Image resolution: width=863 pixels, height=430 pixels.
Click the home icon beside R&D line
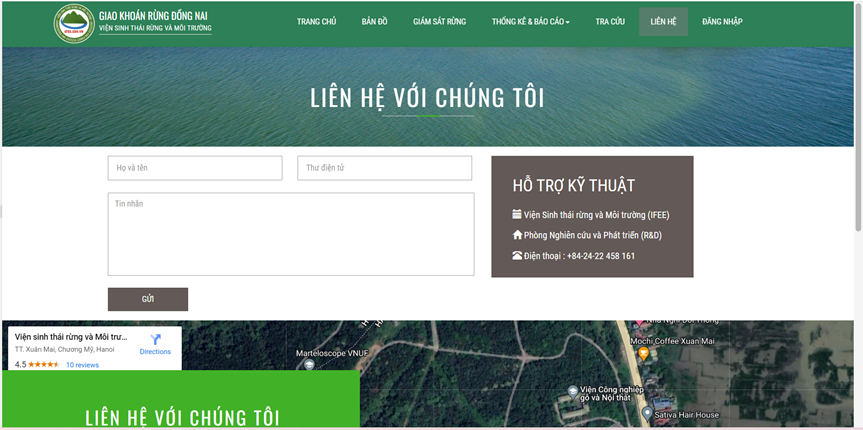517,235
